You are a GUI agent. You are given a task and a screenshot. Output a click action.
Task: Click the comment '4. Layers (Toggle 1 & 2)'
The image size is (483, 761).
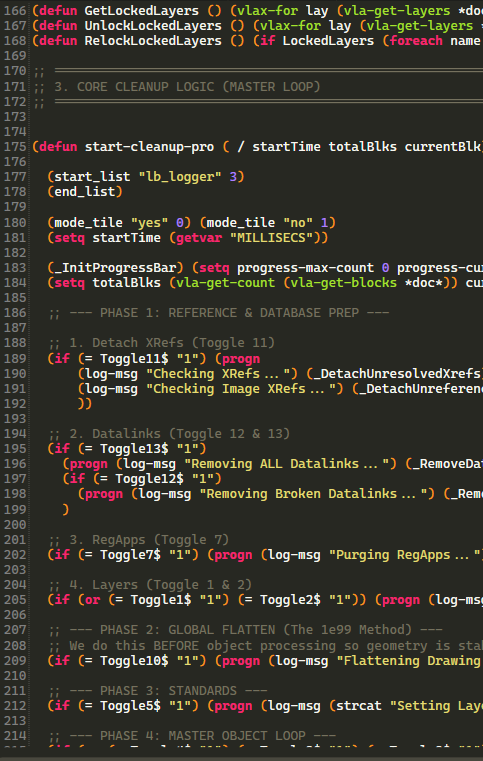pyautogui.click(x=161, y=585)
